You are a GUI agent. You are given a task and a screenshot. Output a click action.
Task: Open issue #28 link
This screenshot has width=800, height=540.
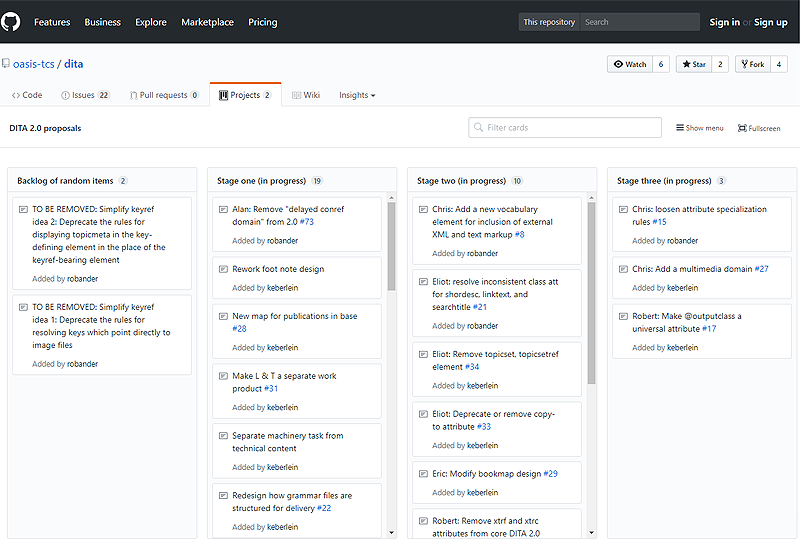tap(239, 329)
